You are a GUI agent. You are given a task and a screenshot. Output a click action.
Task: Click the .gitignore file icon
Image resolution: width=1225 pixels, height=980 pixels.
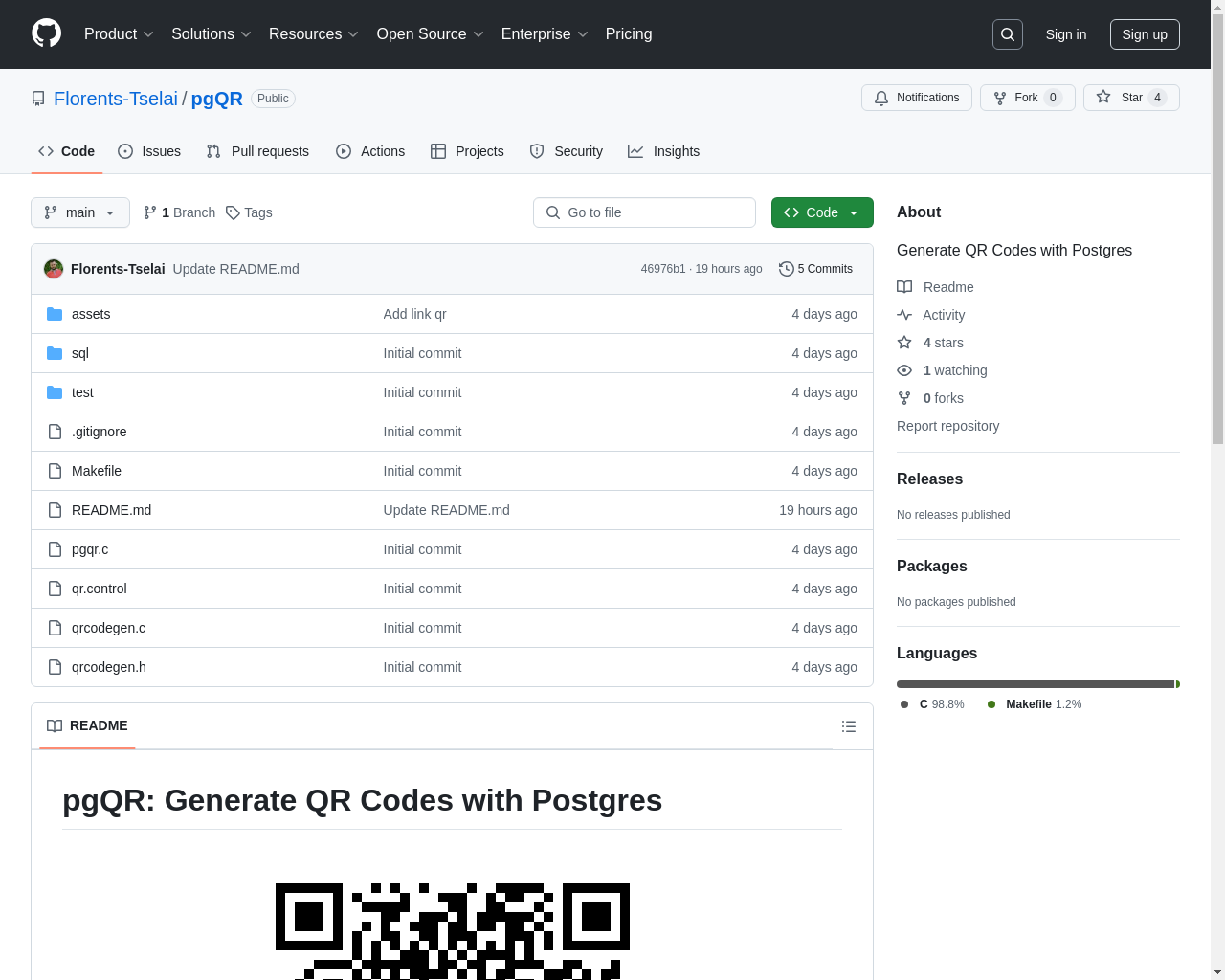55,432
